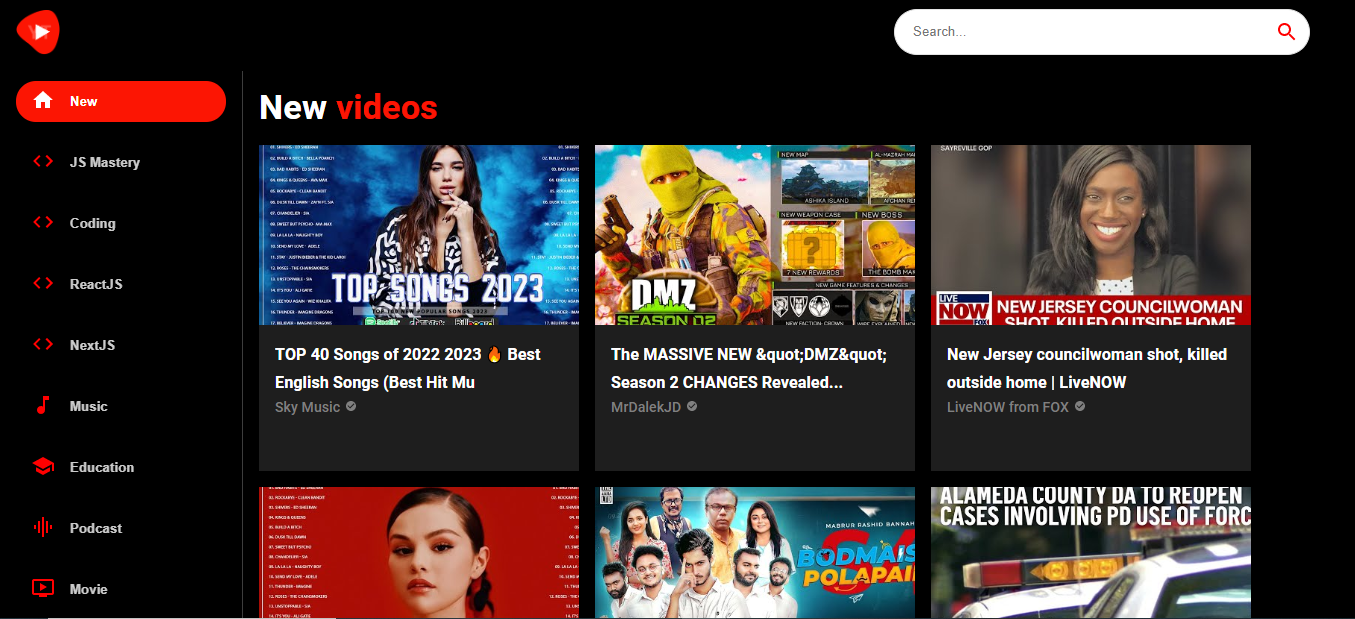This screenshot has width=1355, height=619.
Task: Switch to the Coding category
Action: [x=93, y=223]
